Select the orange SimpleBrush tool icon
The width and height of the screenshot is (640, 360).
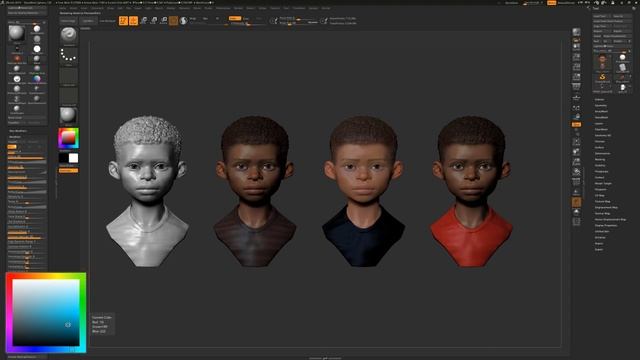pos(602,77)
